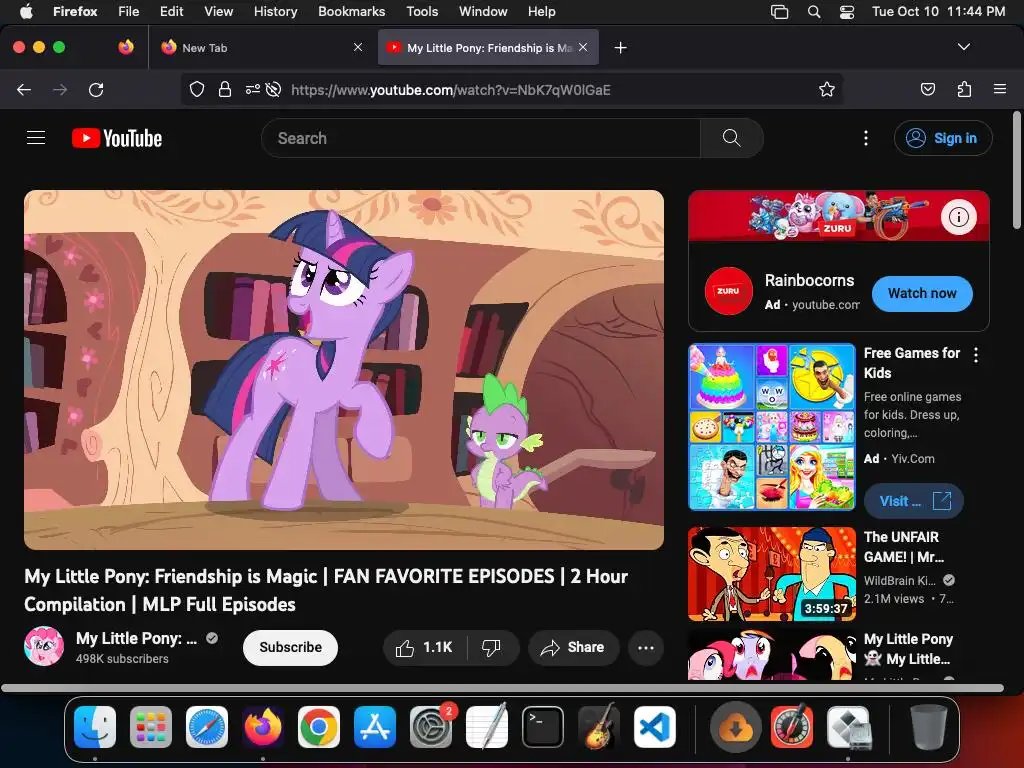Go back with Firefox back arrow
This screenshot has height=768, width=1024.
click(24, 89)
